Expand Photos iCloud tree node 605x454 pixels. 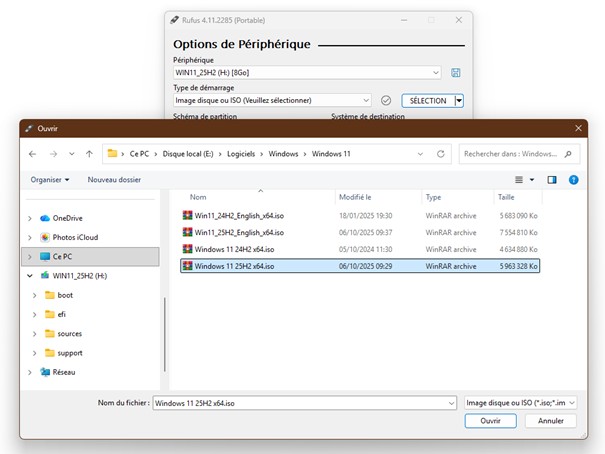(30, 238)
